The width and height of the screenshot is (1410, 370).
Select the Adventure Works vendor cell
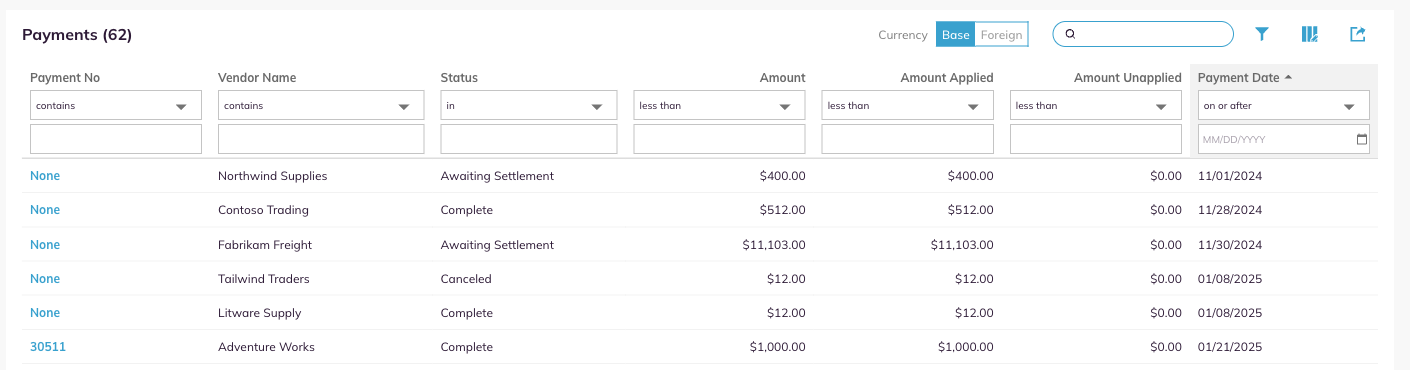266,347
